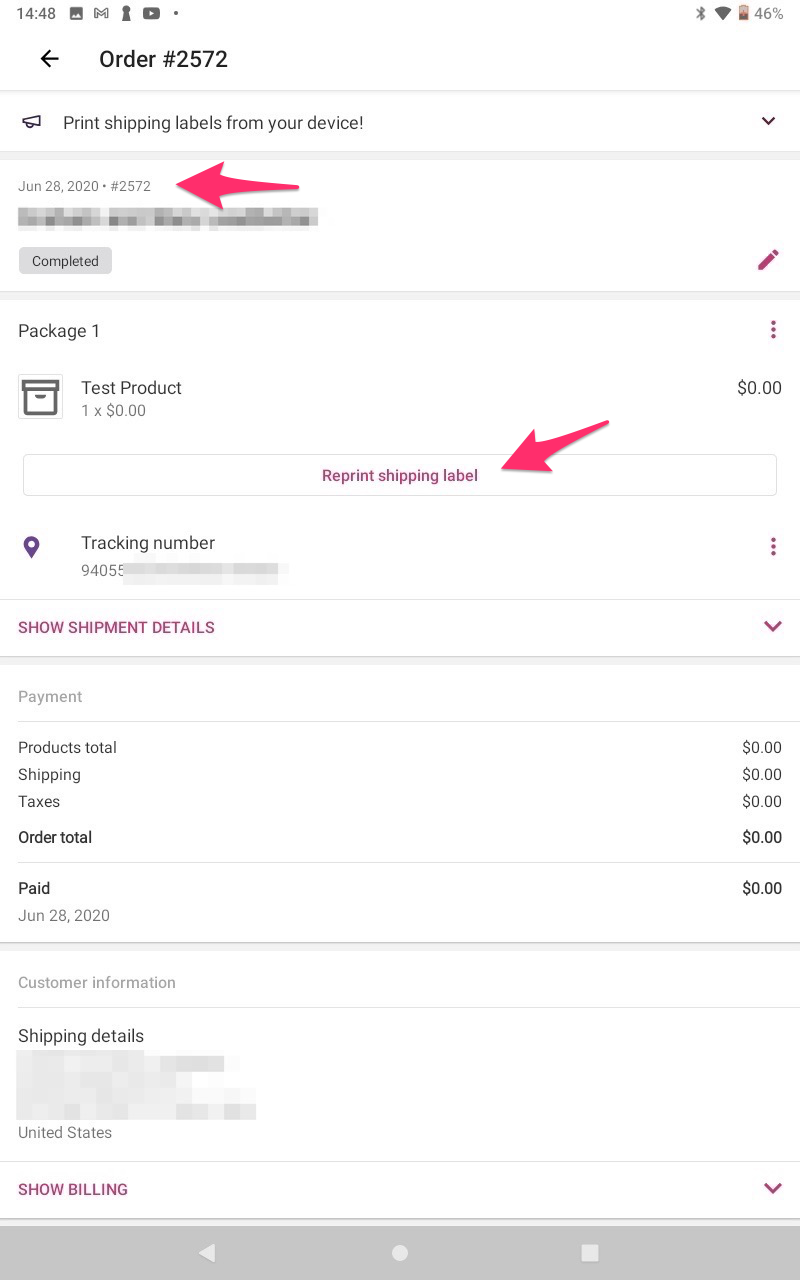Open Package 1 three-dot menu
Image resolution: width=800 pixels, height=1280 pixels.
coord(773,330)
